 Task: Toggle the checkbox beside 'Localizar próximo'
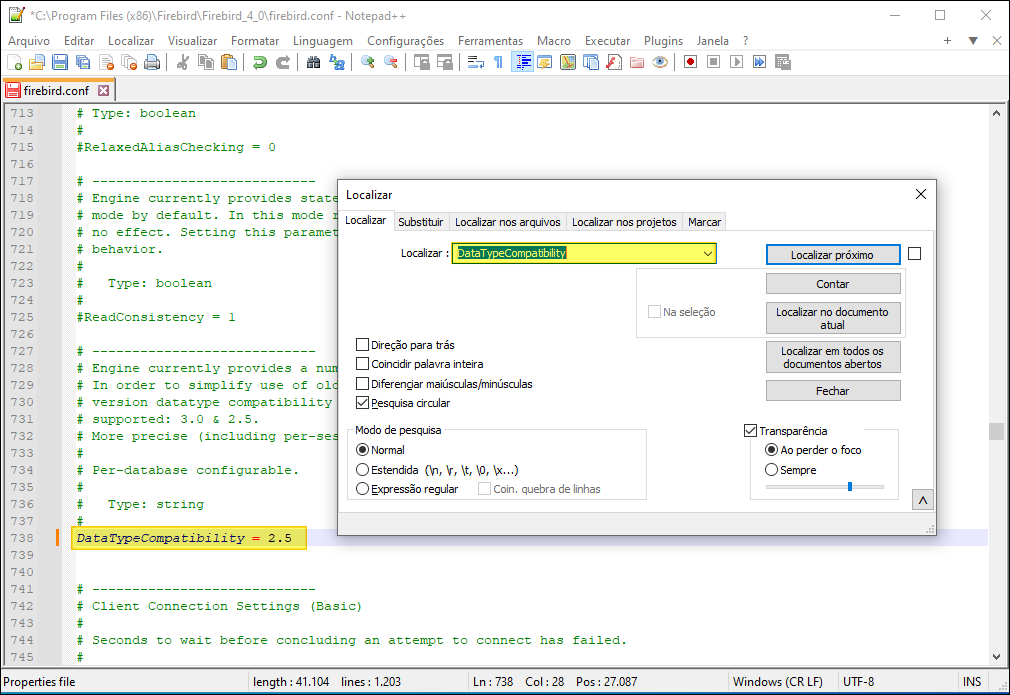915,254
